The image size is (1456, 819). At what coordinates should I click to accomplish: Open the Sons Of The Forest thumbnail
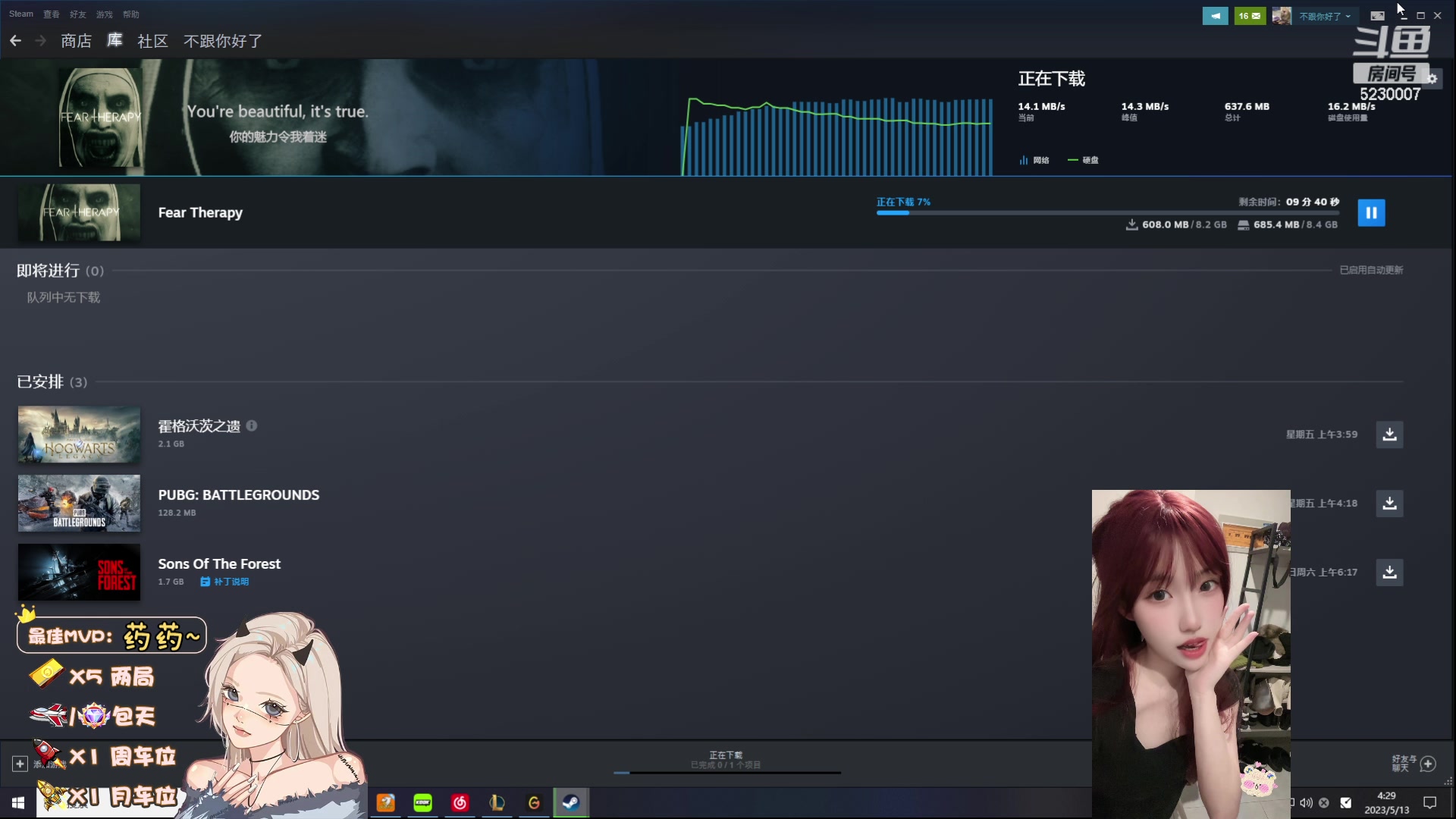[79, 573]
